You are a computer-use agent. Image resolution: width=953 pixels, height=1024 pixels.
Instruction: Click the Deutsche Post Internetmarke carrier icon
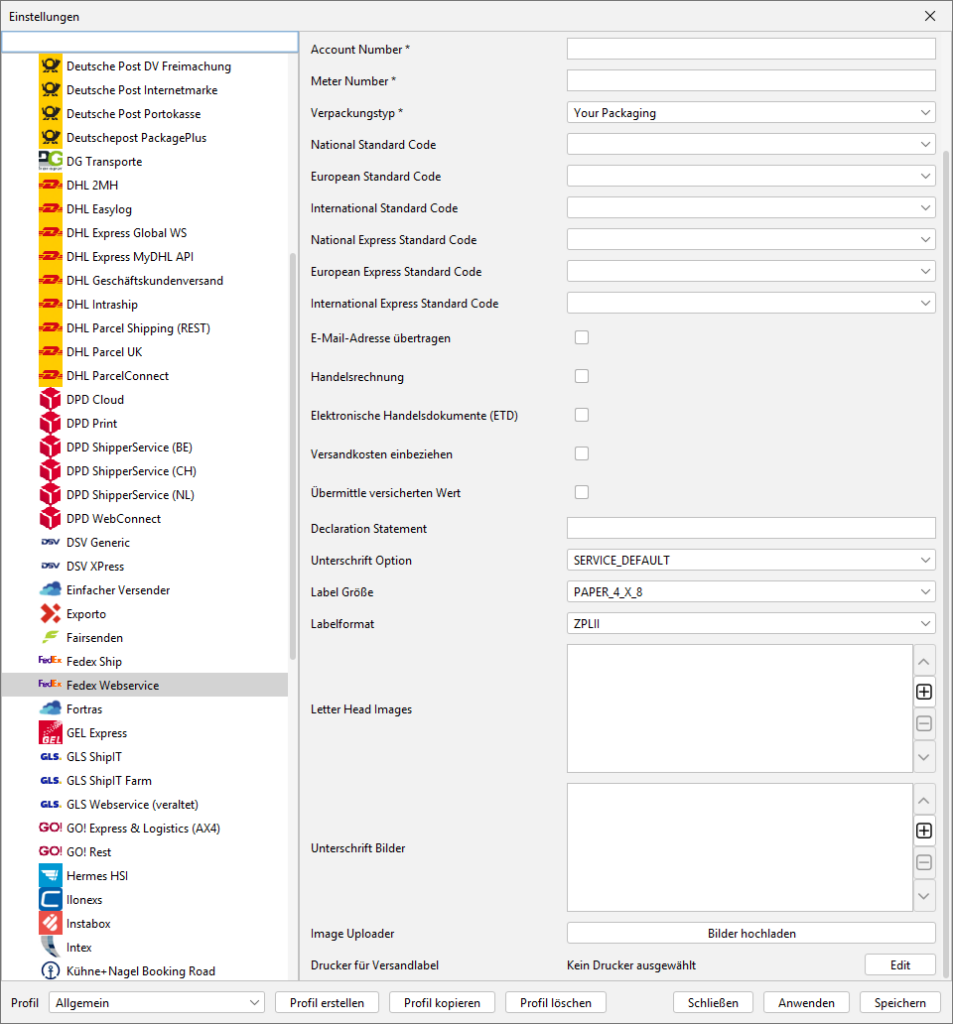click(50, 90)
